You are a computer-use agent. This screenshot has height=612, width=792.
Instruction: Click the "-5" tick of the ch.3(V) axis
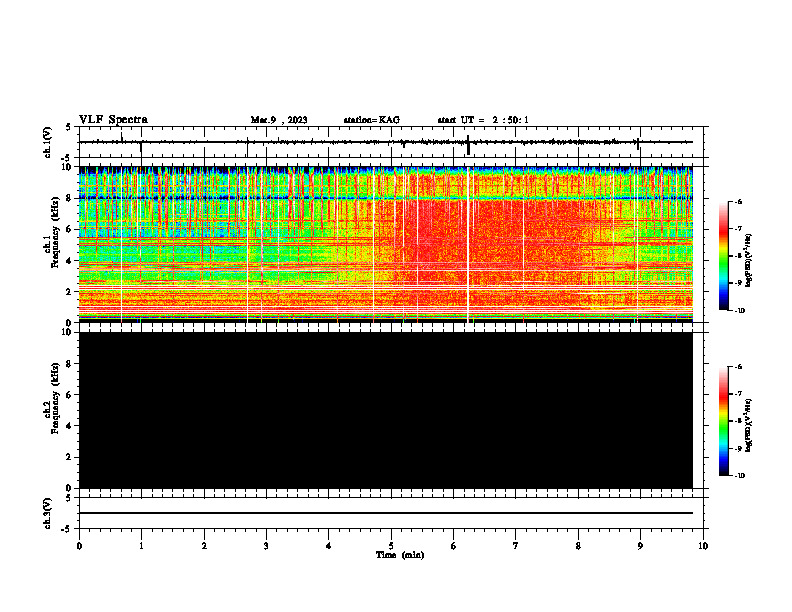68,529
